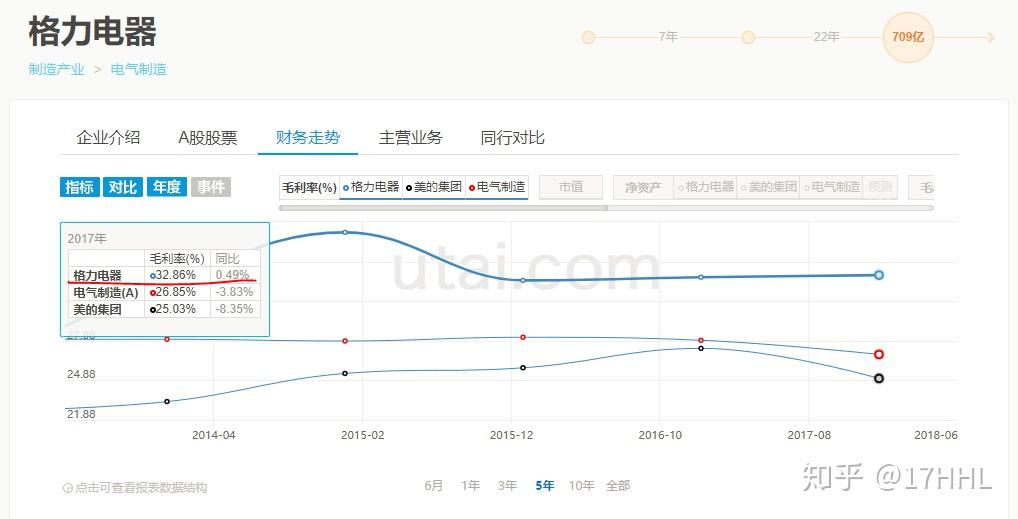The image size is (1018, 519).
Task: Click the first timeline circle before 7年
Action: tap(588, 37)
